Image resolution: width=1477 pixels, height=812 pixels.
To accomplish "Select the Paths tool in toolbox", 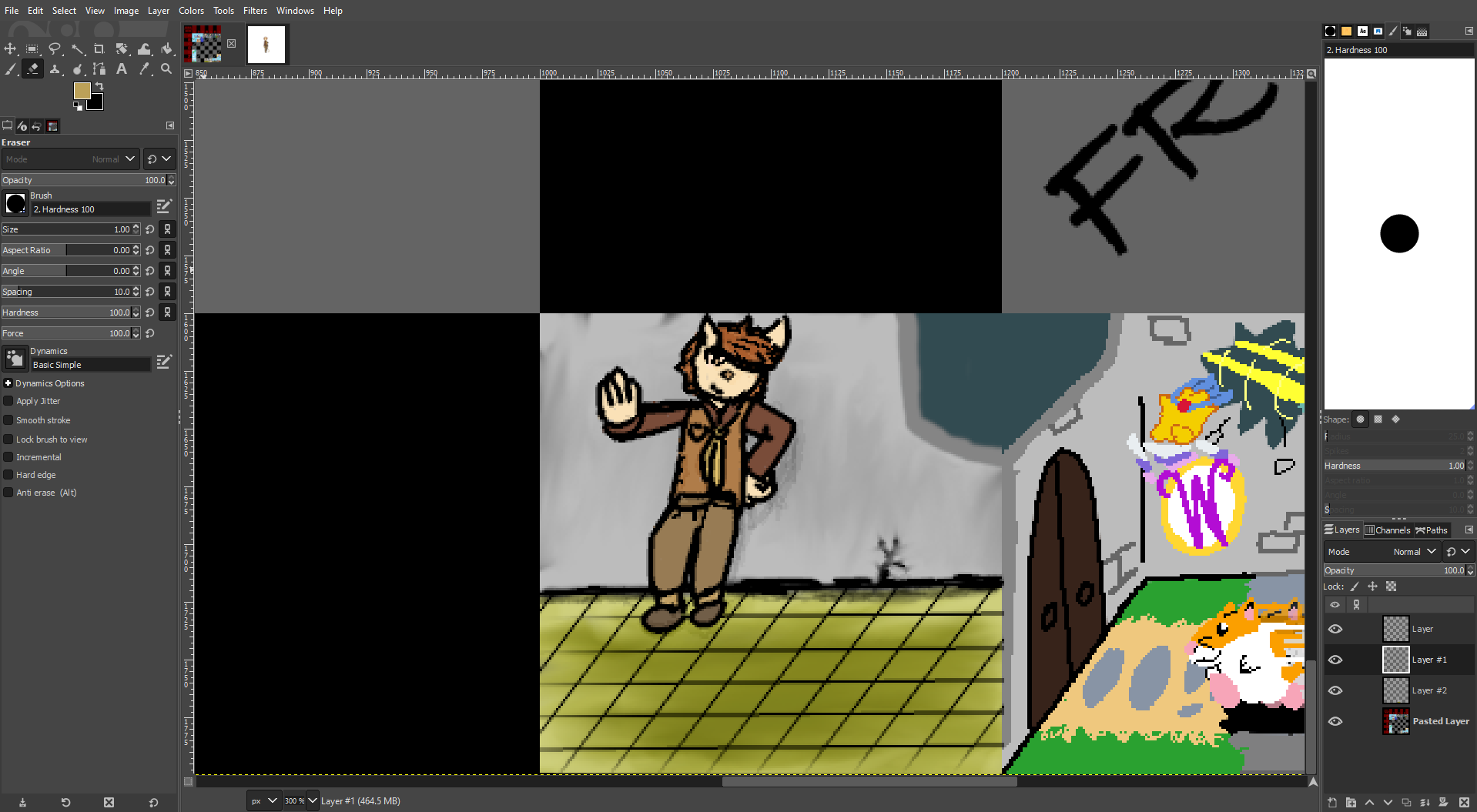I will pos(99,69).
